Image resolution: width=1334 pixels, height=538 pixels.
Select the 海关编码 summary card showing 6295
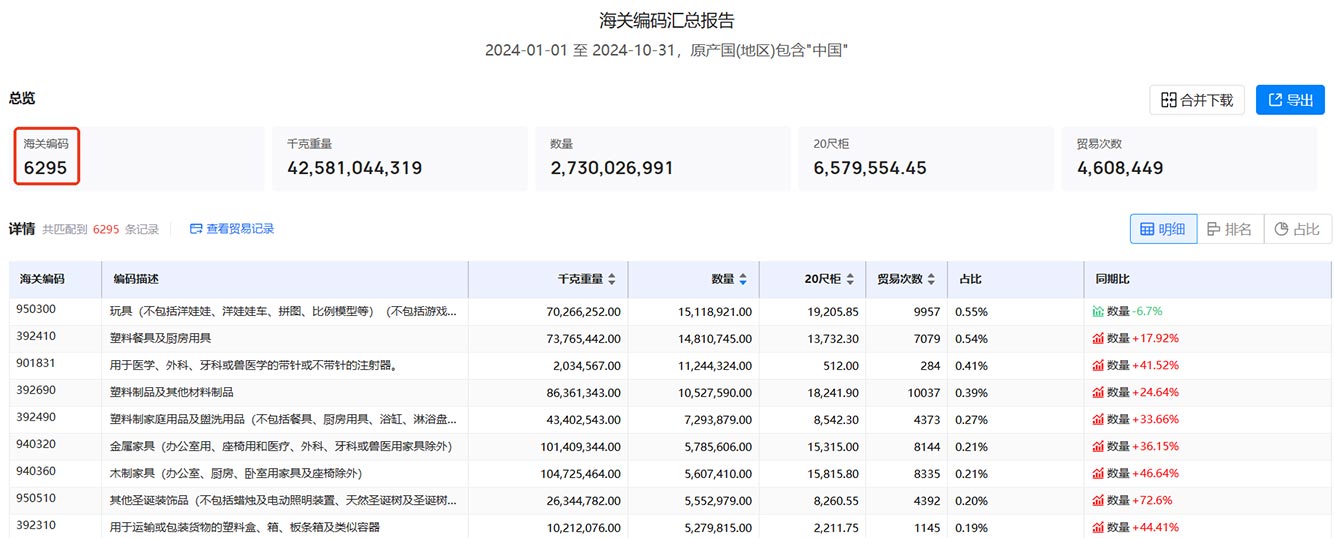(47, 157)
